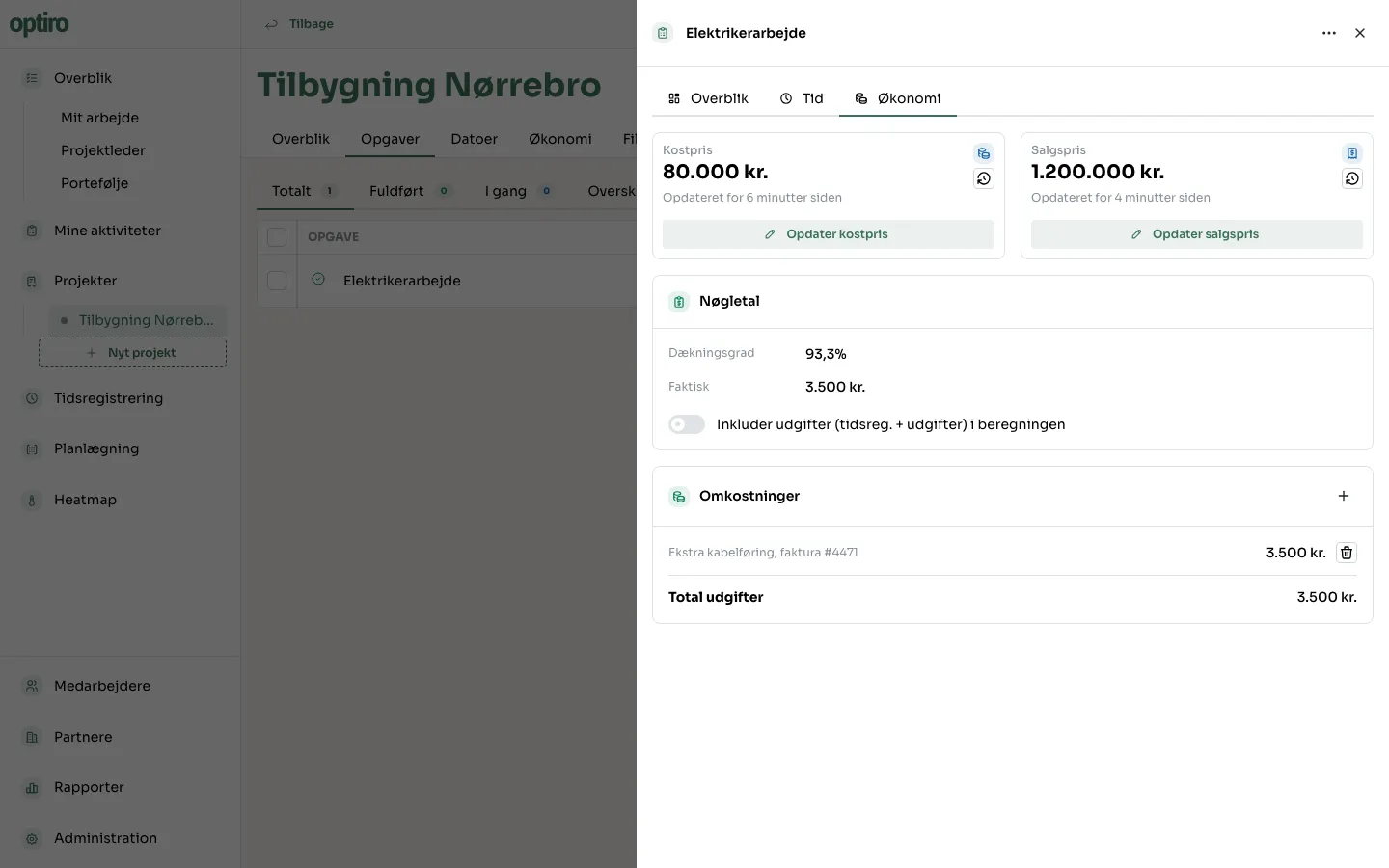Image resolution: width=1389 pixels, height=868 pixels.
Task: Create a project with Nyt projekt button
Action: pos(132,353)
